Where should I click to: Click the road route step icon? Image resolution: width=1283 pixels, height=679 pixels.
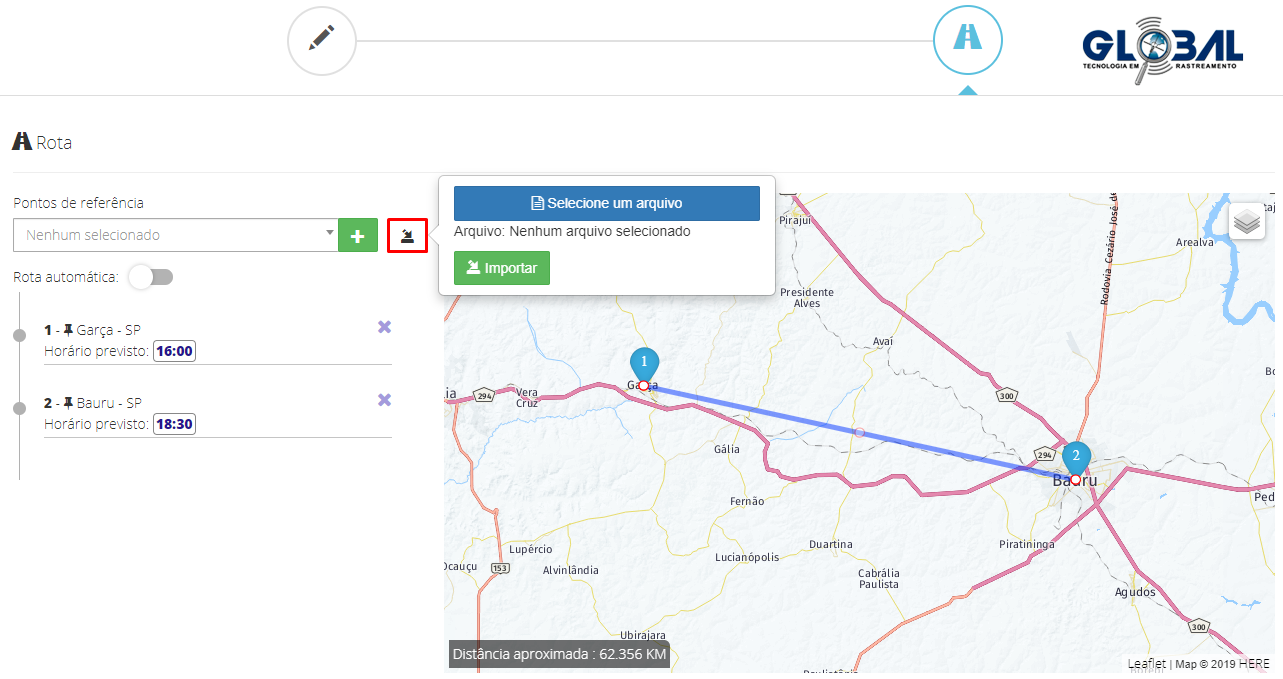[x=967, y=39]
